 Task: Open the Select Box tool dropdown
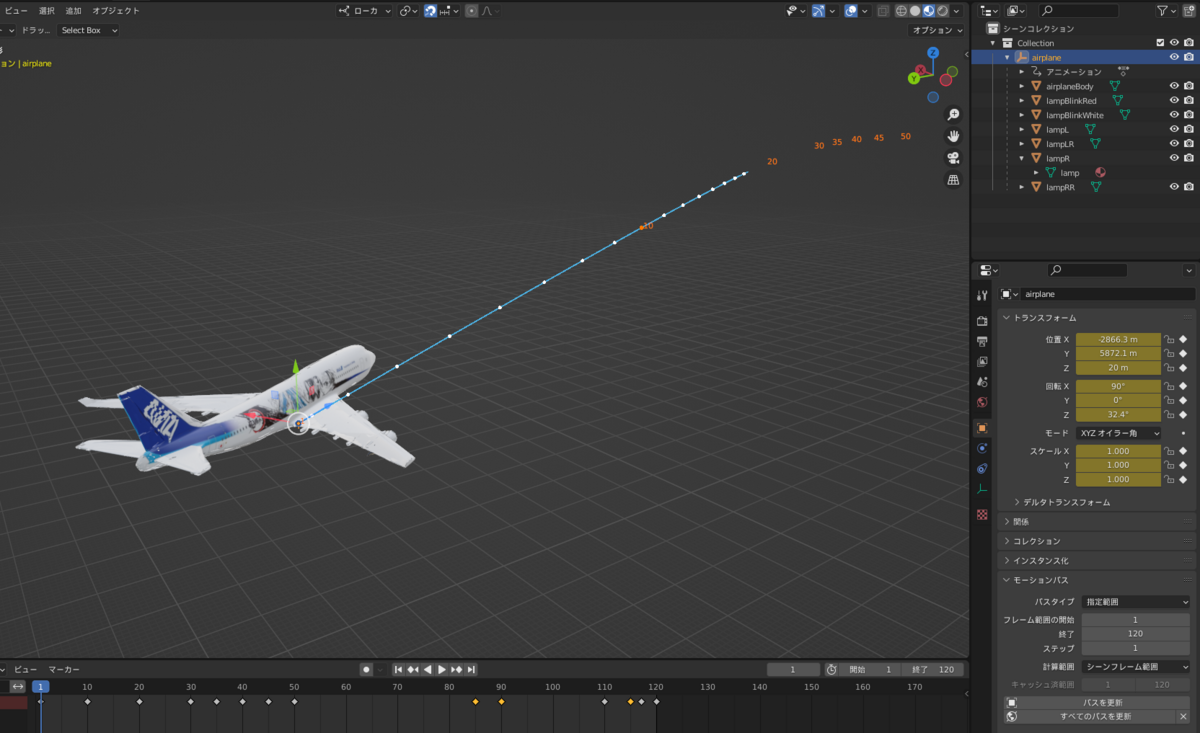[x=88, y=30]
